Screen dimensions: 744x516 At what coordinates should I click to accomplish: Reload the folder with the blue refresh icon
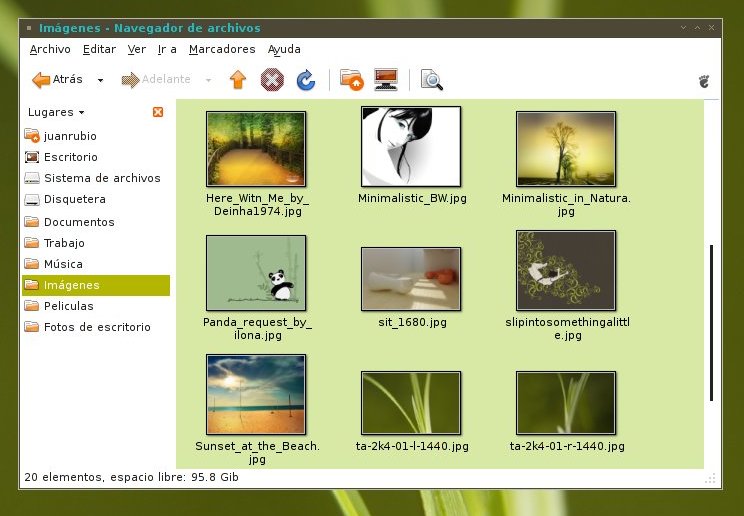[x=306, y=80]
